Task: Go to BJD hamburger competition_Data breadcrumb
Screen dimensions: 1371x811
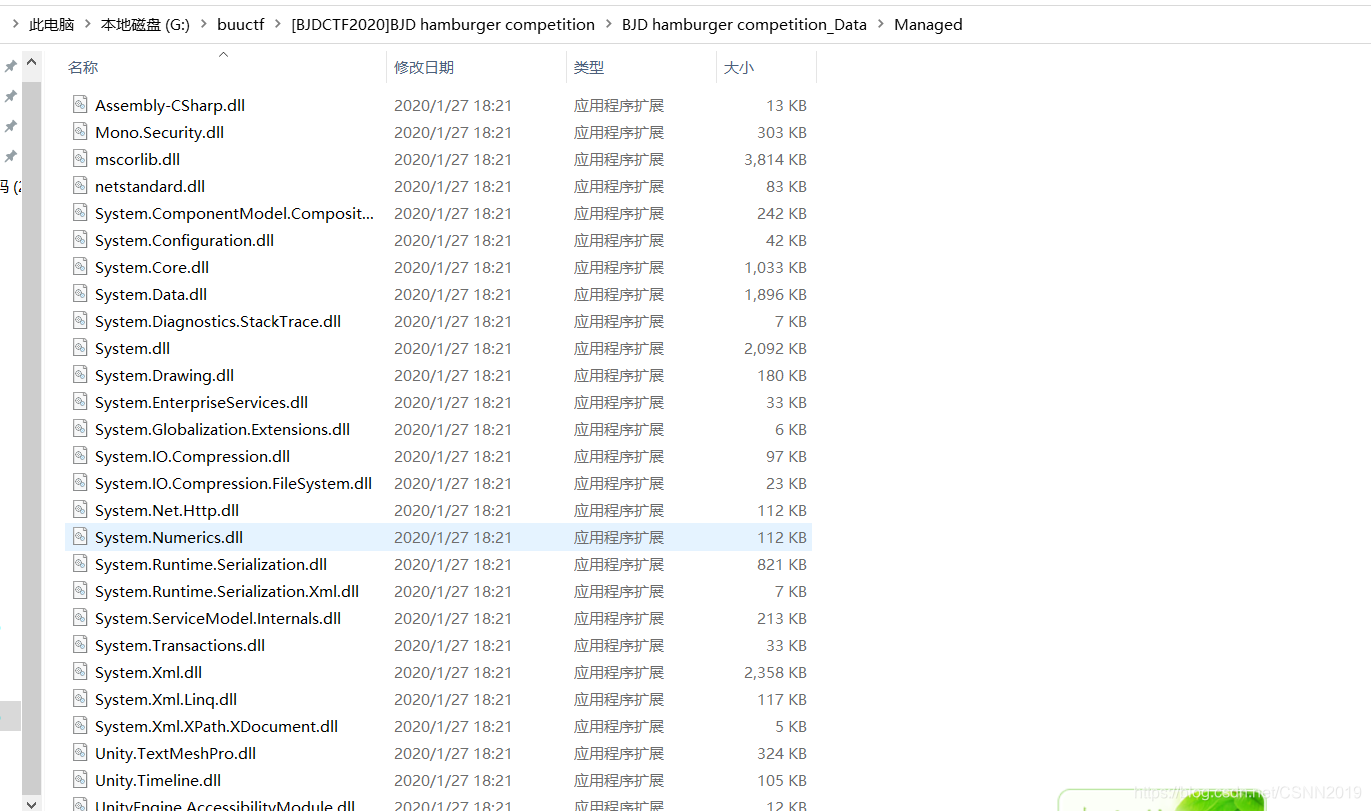Action: [744, 24]
